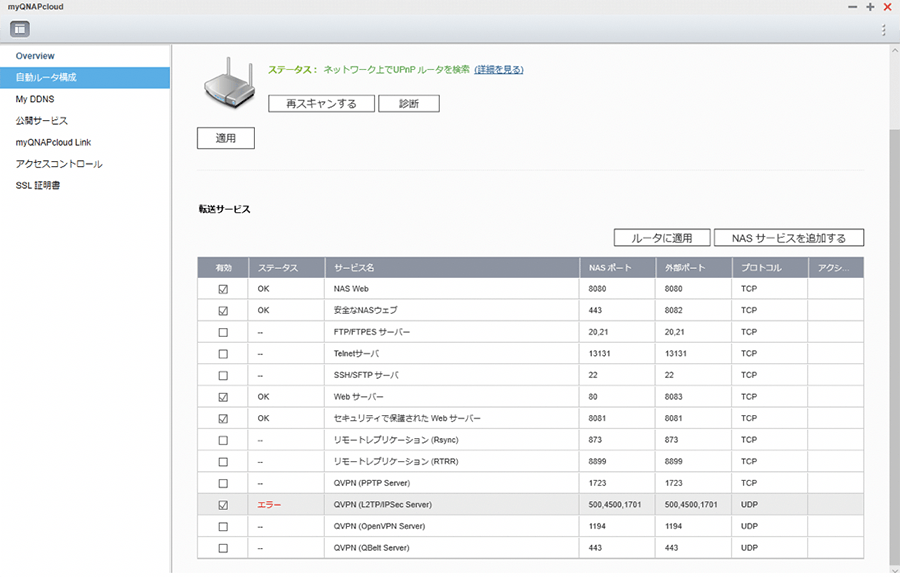Viewport: 900px width, 578px height.
Task: Select 自動ルータ構成 in sidebar
Action: point(85,77)
